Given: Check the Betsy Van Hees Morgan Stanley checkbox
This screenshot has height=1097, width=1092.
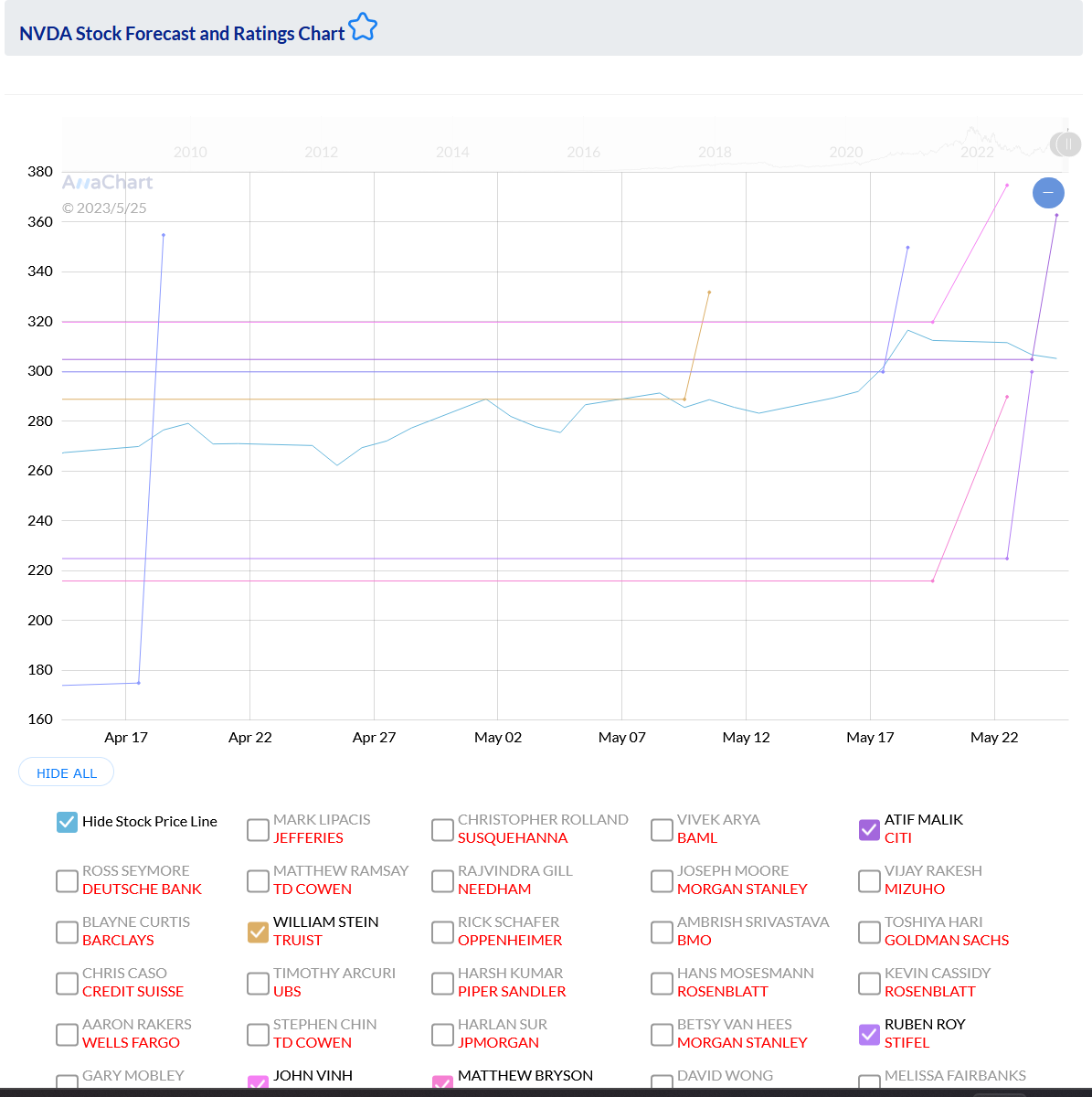Looking at the screenshot, I should [662, 1034].
